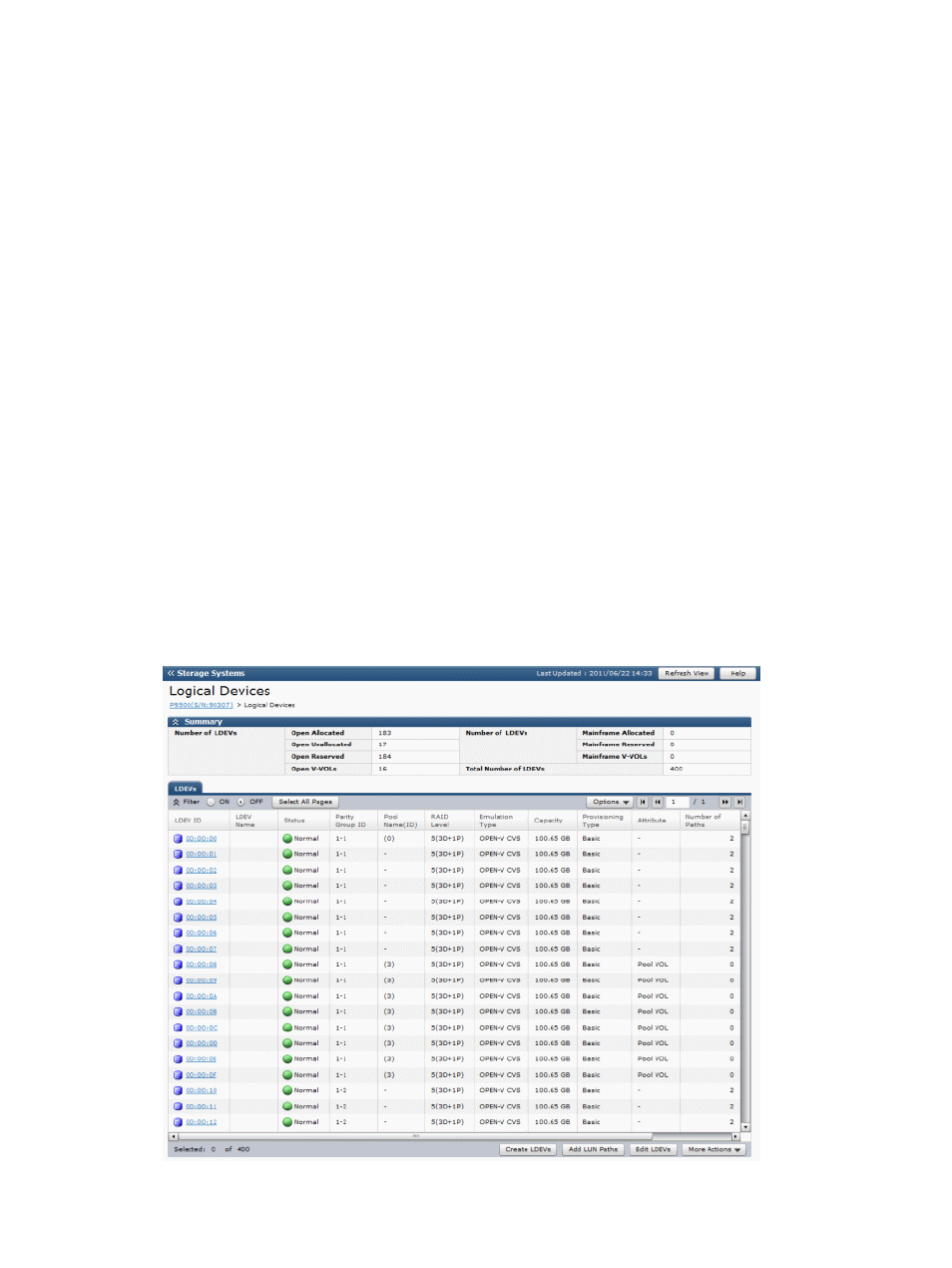
Task: Click Add LUN Paths button
Action: click(593, 1150)
